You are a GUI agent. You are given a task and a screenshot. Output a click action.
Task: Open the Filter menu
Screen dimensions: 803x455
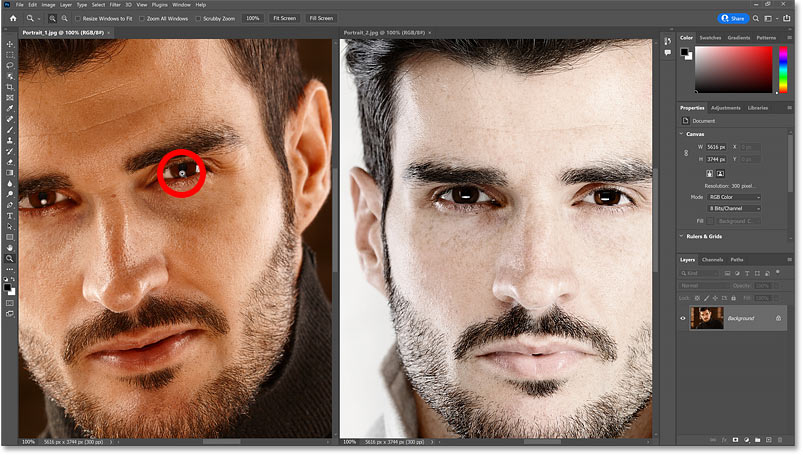click(x=115, y=5)
